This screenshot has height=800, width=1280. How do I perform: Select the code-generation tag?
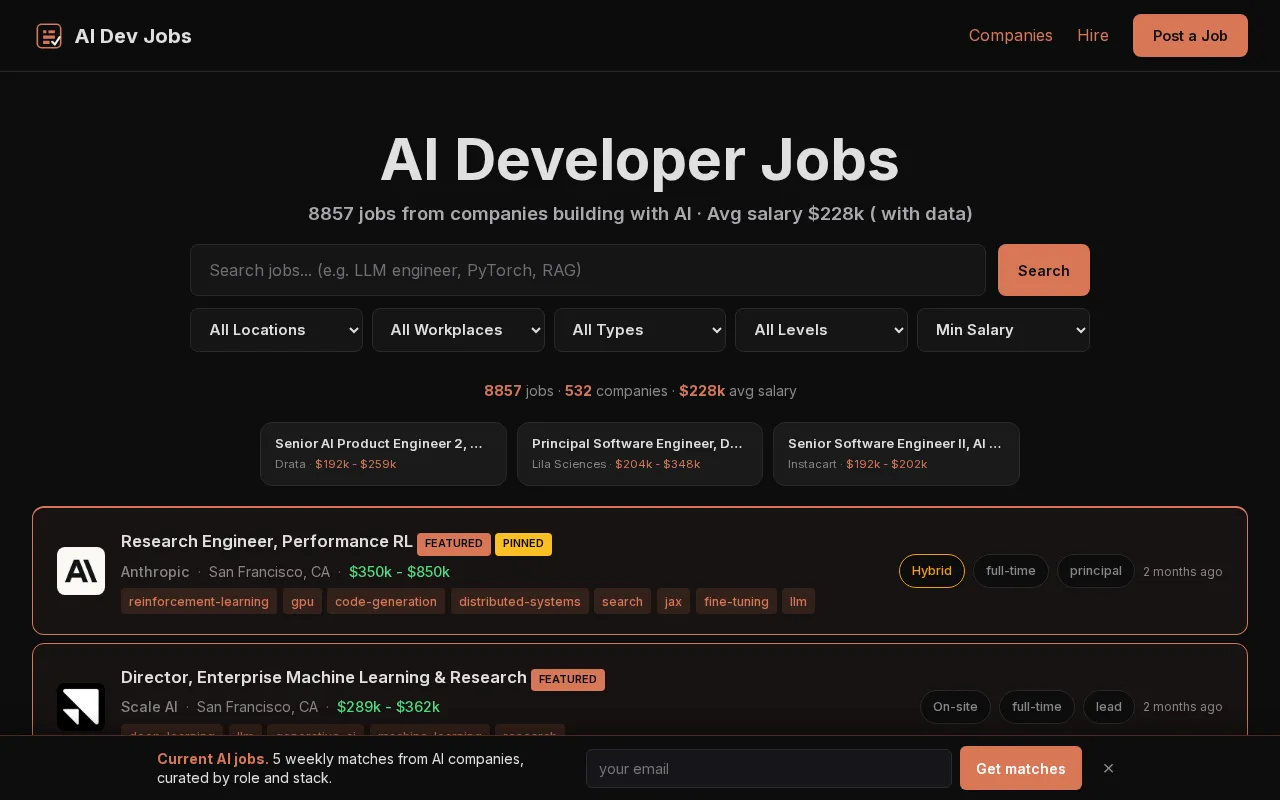point(386,601)
